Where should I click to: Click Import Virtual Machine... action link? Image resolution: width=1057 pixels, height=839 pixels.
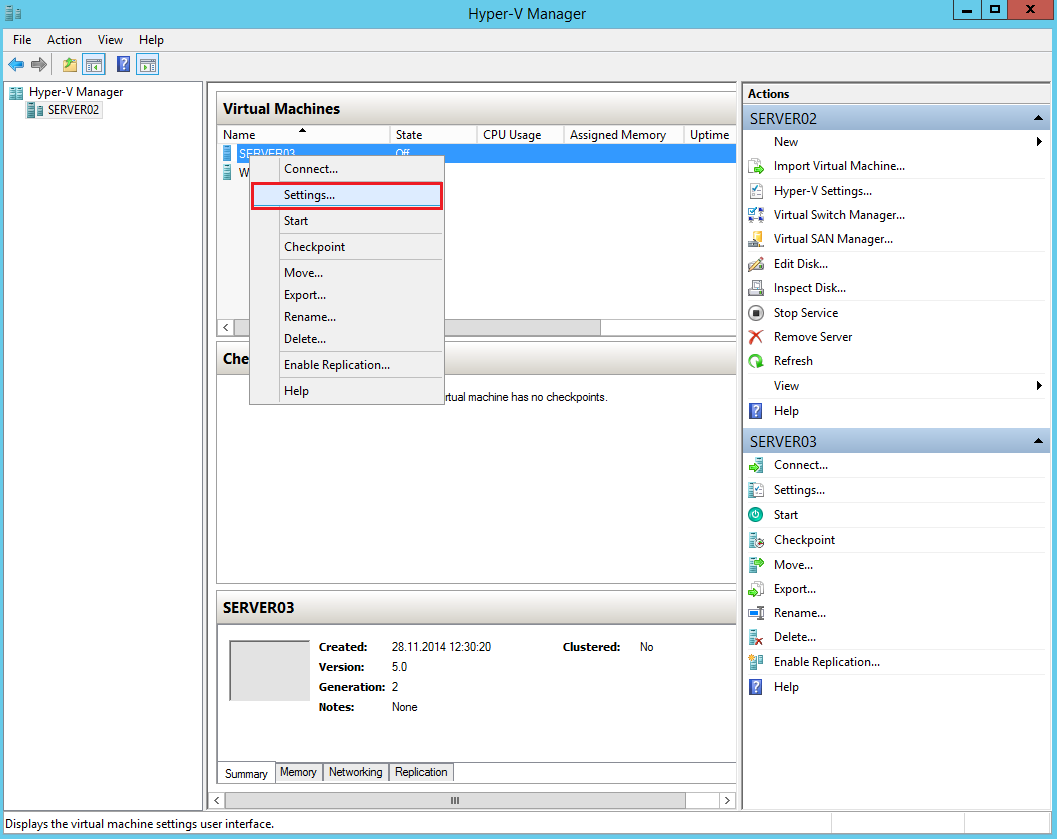(839, 166)
